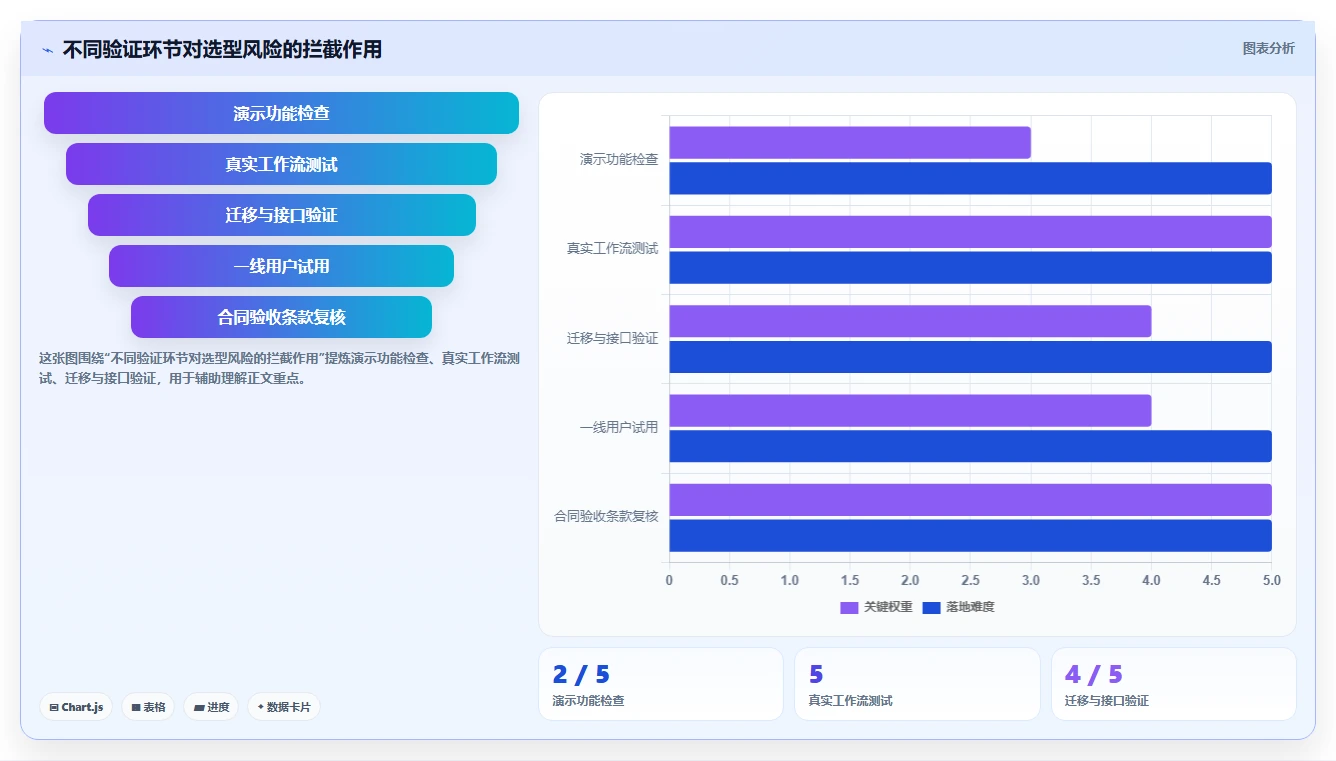
Task: Click the 合同验收条款复核 y-axis label
Action: pos(606,516)
